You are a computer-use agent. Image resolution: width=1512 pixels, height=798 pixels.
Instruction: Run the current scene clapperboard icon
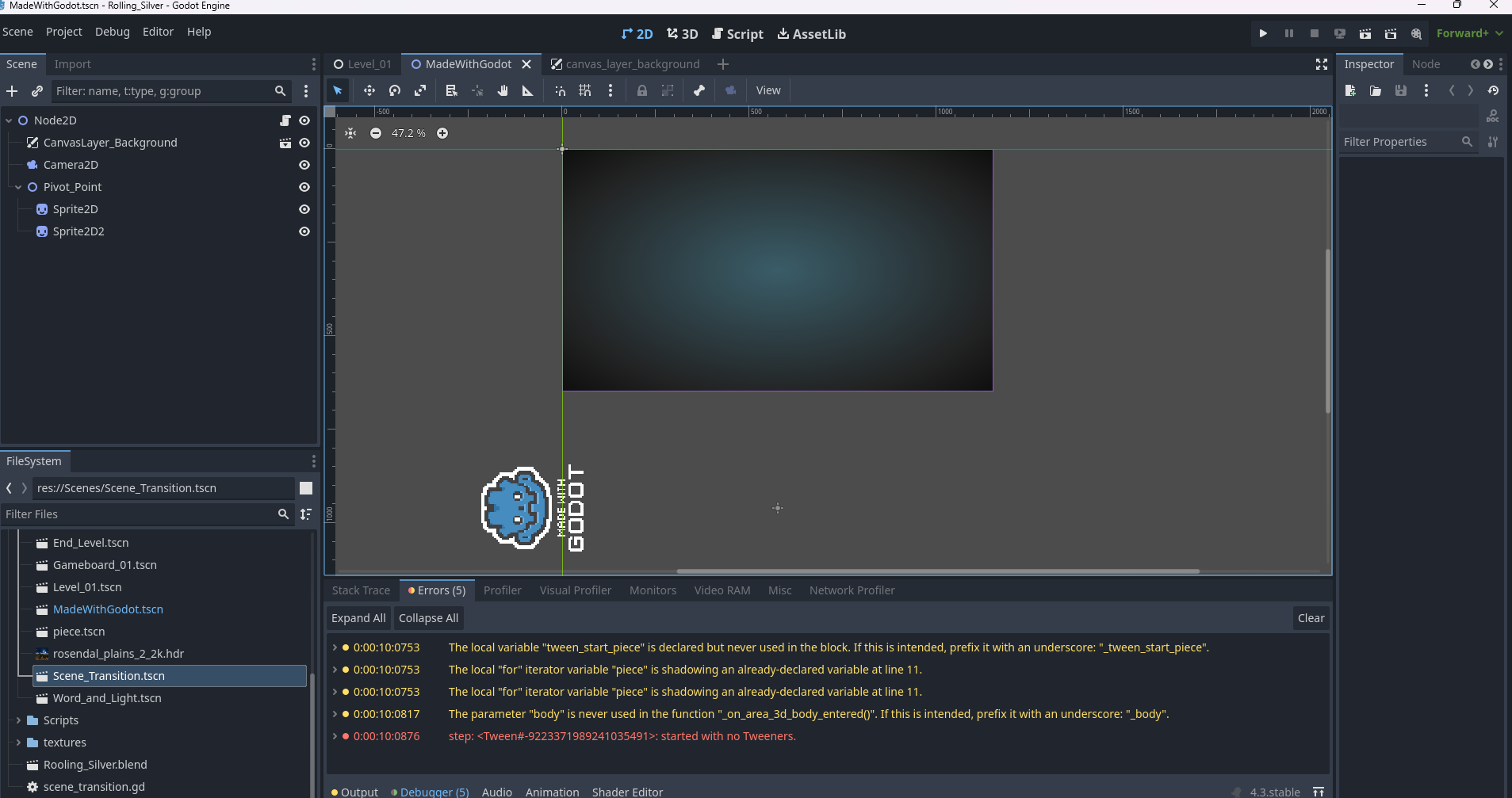coord(1365,33)
